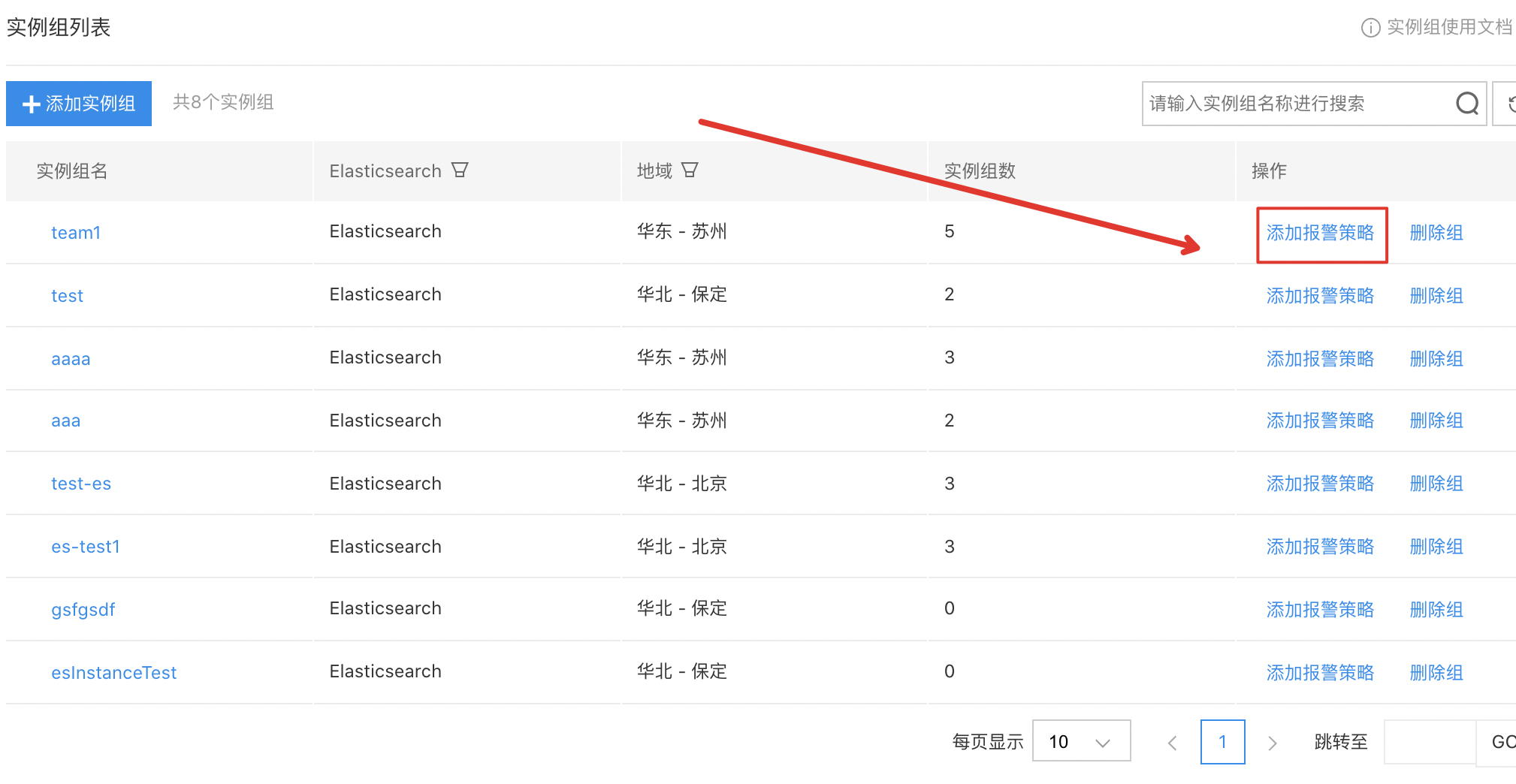The height and width of the screenshot is (784, 1516).
Task: Open the test-es instance group
Action: click(81, 484)
